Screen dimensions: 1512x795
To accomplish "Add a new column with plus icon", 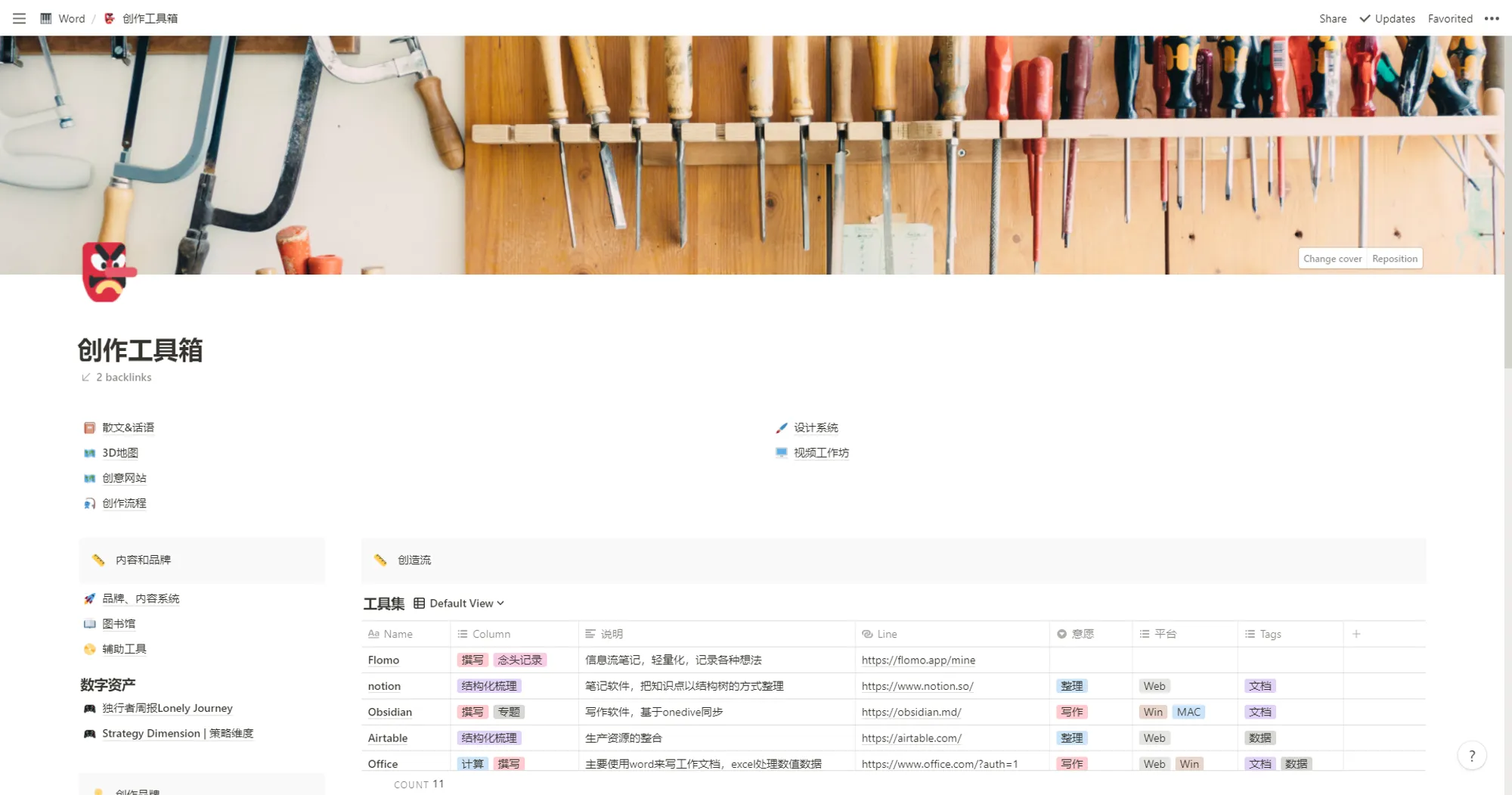I will click(1356, 634).
